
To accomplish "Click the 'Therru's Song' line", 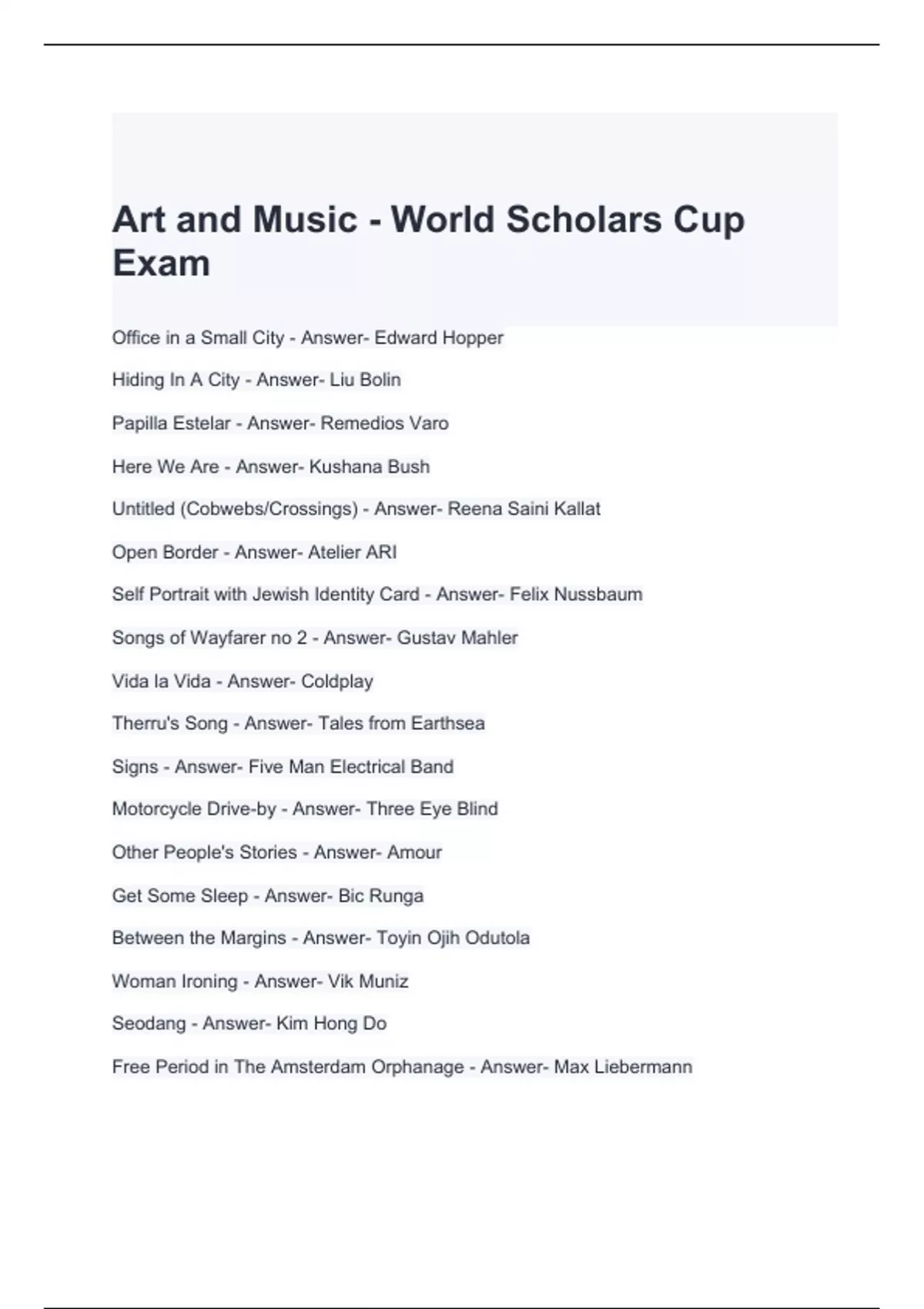I will [298, 724].
